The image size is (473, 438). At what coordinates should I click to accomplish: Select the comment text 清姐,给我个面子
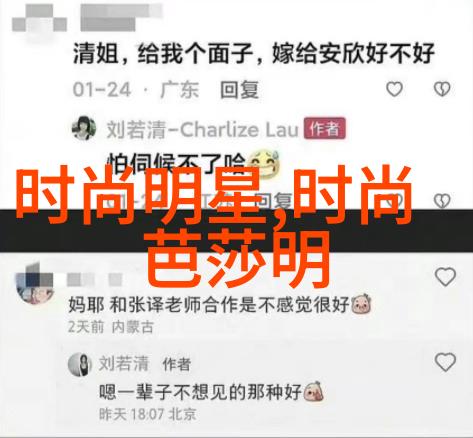click(162, 53)
